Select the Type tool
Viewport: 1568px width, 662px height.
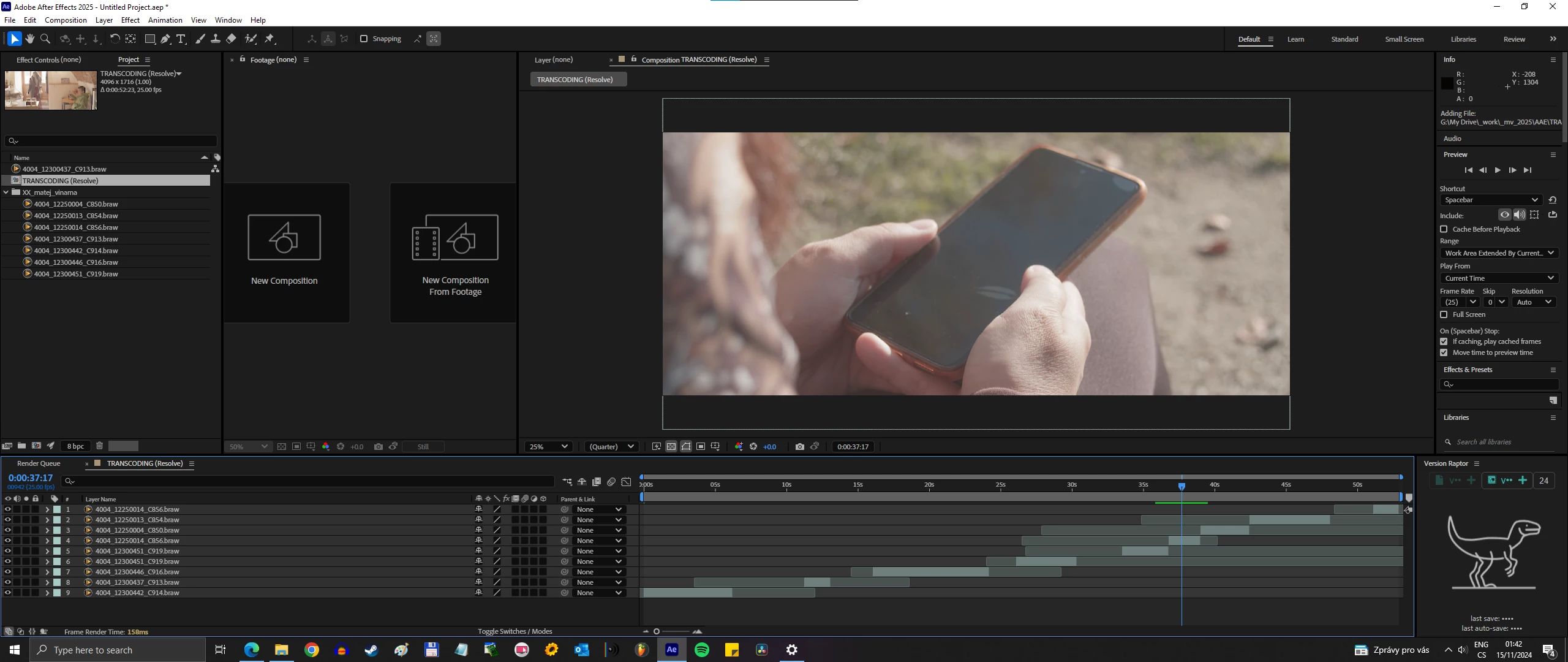pos(181,39)
